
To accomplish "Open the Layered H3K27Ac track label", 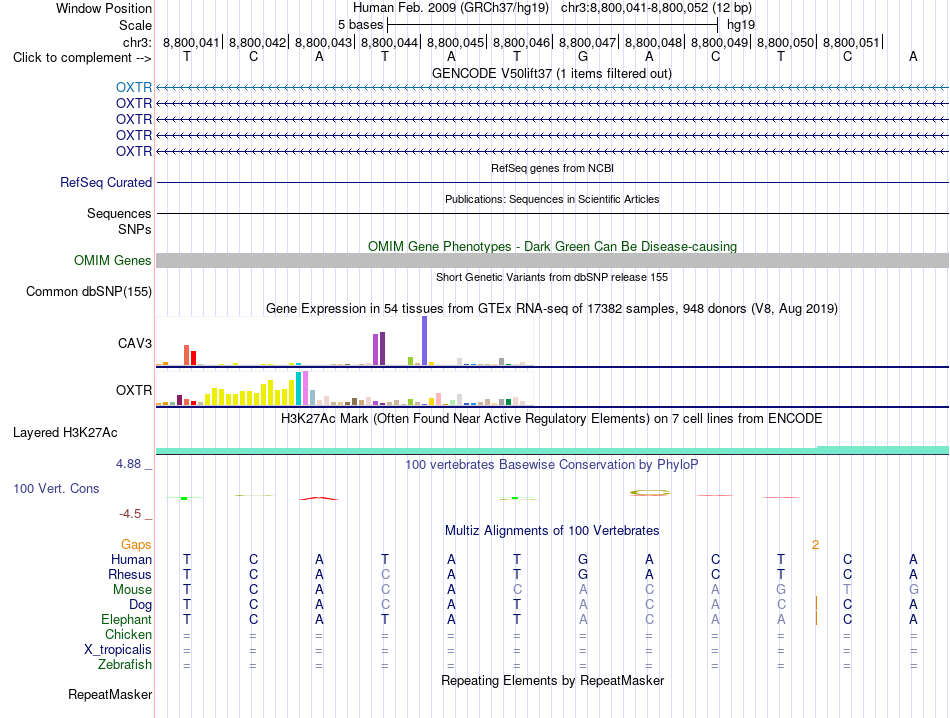I will (65, 433).
